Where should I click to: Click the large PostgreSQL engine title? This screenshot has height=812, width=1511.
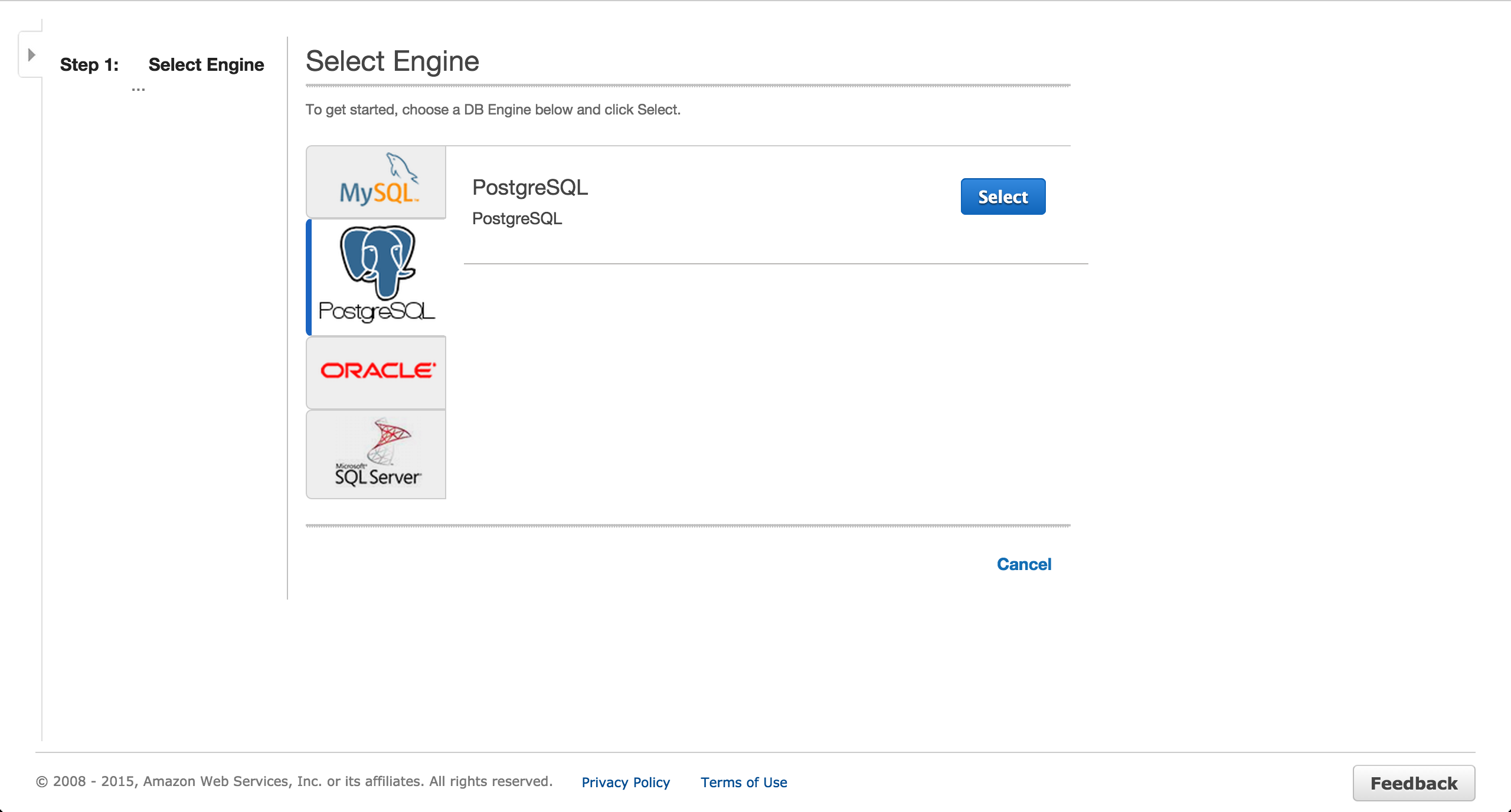(x=529, y=188)
